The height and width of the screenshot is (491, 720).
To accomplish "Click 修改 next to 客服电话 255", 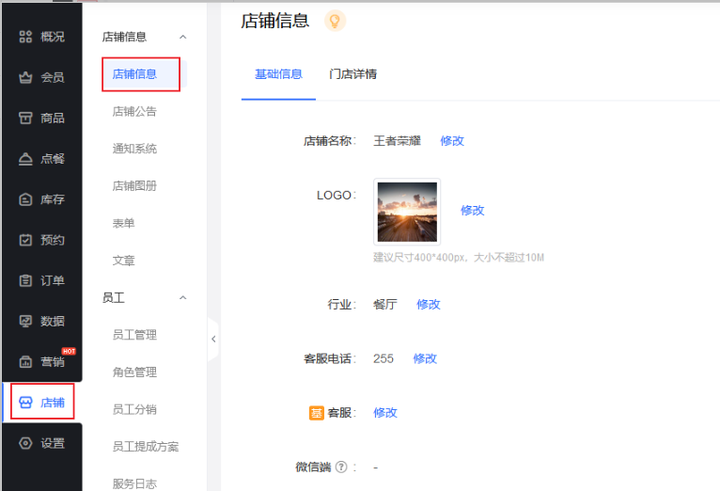I will (425, 358).
